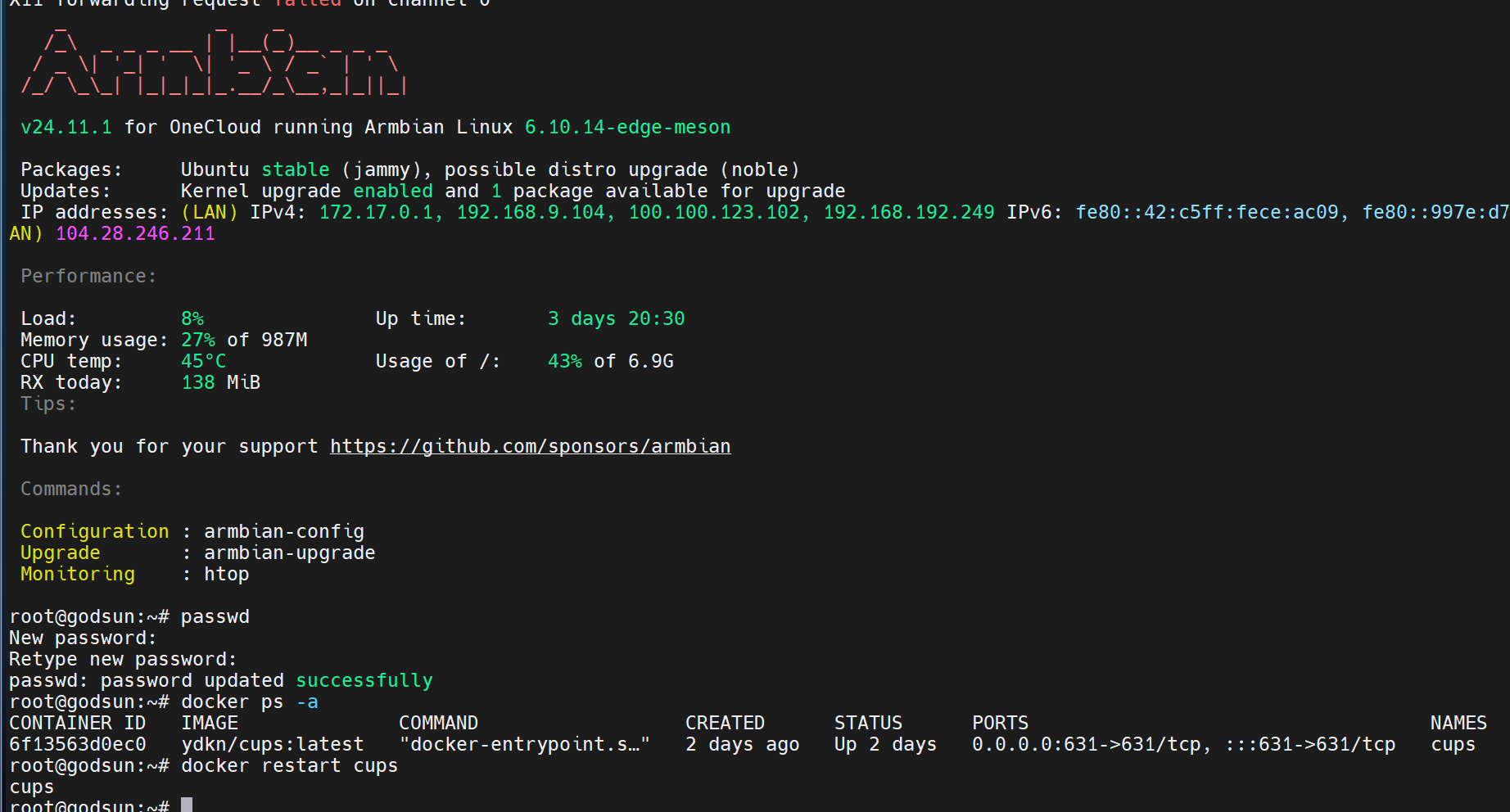Click the 'cups' entry under the NAMES column

click(x=1453, y=744)
